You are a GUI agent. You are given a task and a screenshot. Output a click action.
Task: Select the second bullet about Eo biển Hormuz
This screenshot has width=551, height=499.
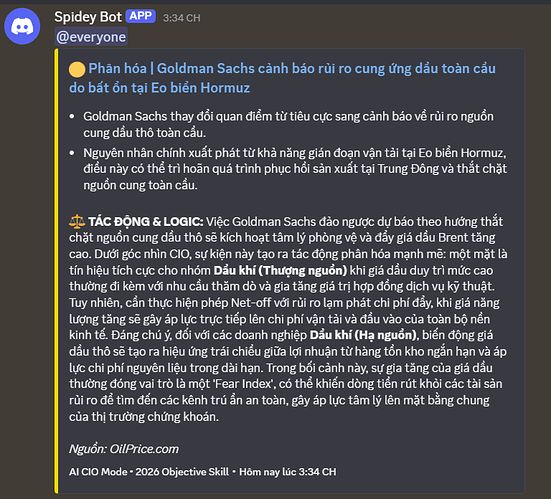pyautogui.click(x=295, y=169)
